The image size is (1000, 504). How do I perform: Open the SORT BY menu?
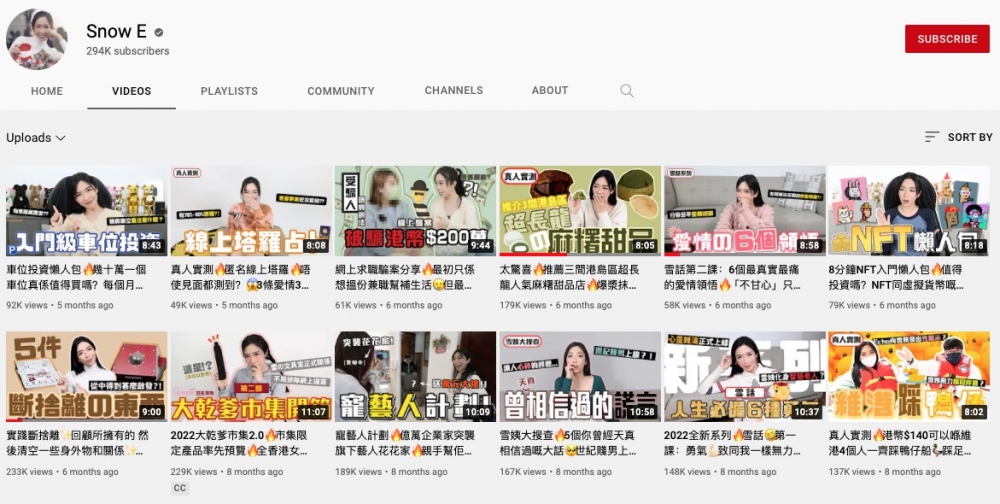pos(969,137)
